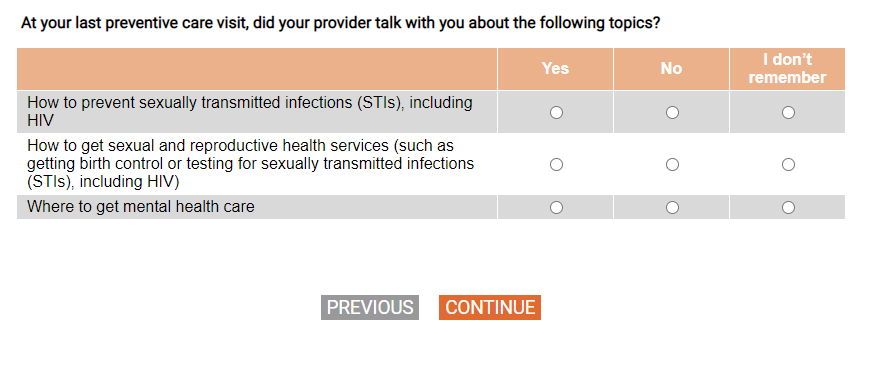
Task: Go back with the PREVIOUS button
Action: click(370, 307)
